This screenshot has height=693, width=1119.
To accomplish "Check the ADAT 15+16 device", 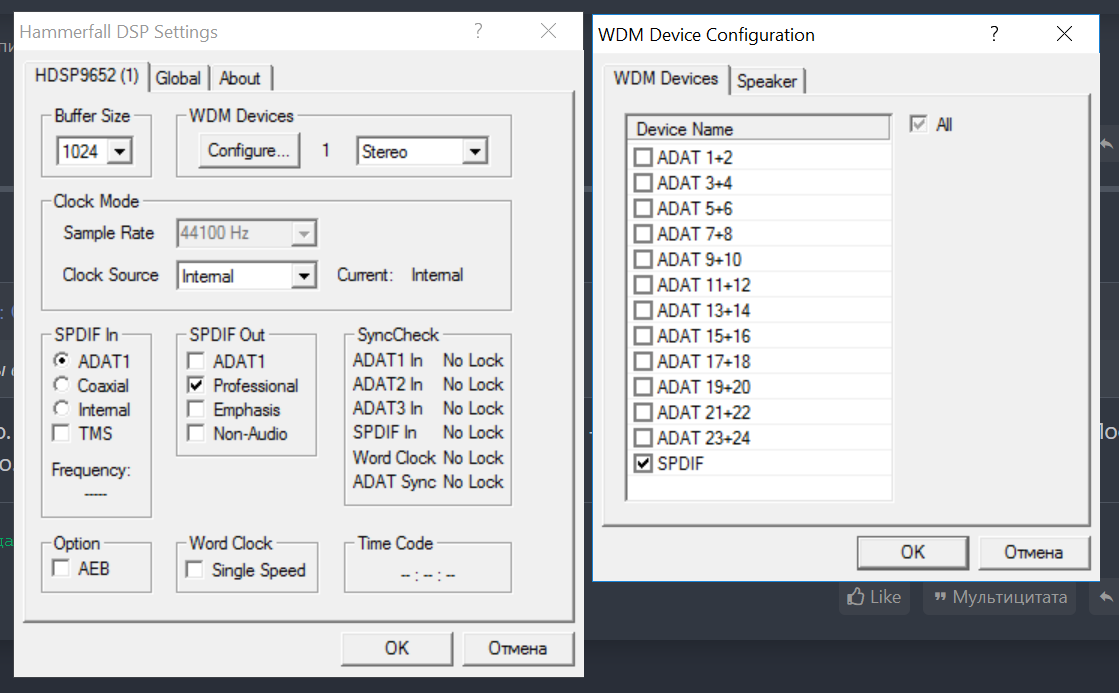I will pyautogui.click(x=643, y=335).
